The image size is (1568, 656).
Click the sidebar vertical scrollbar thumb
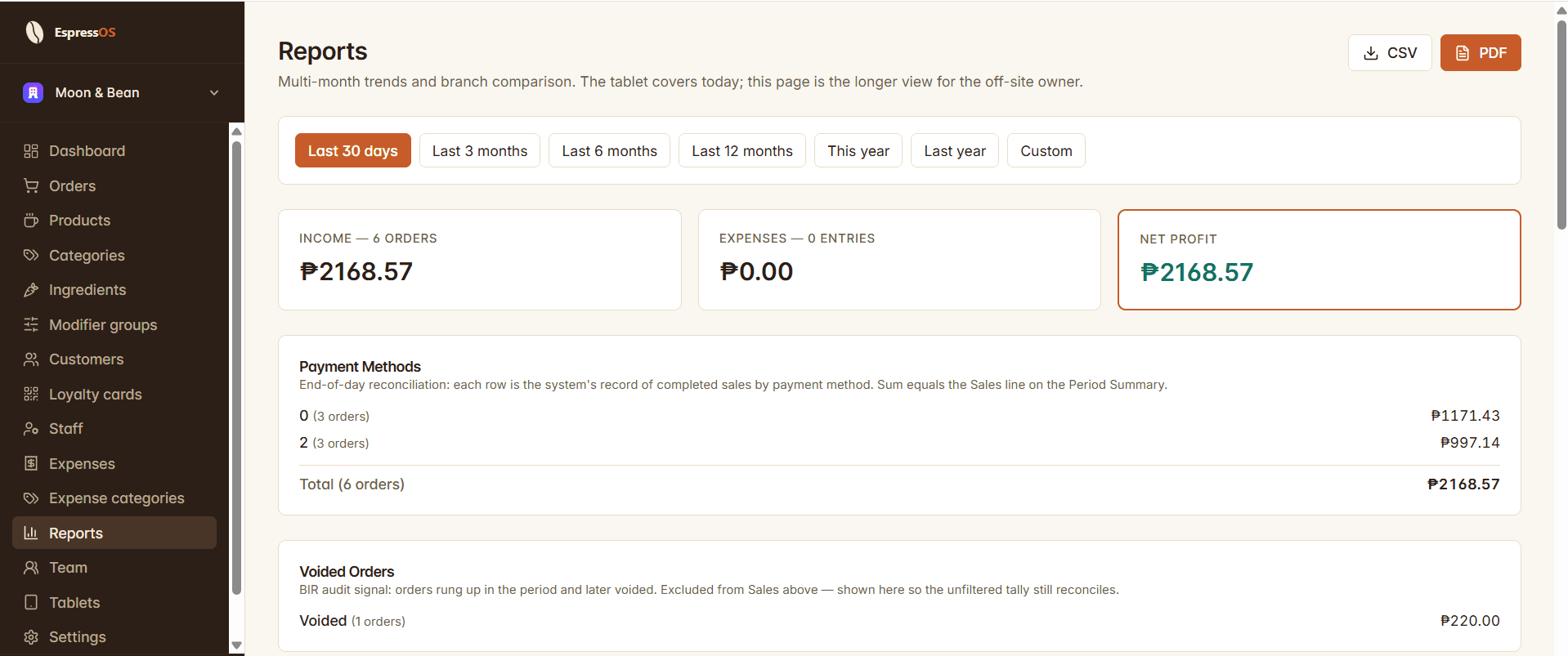237,368
